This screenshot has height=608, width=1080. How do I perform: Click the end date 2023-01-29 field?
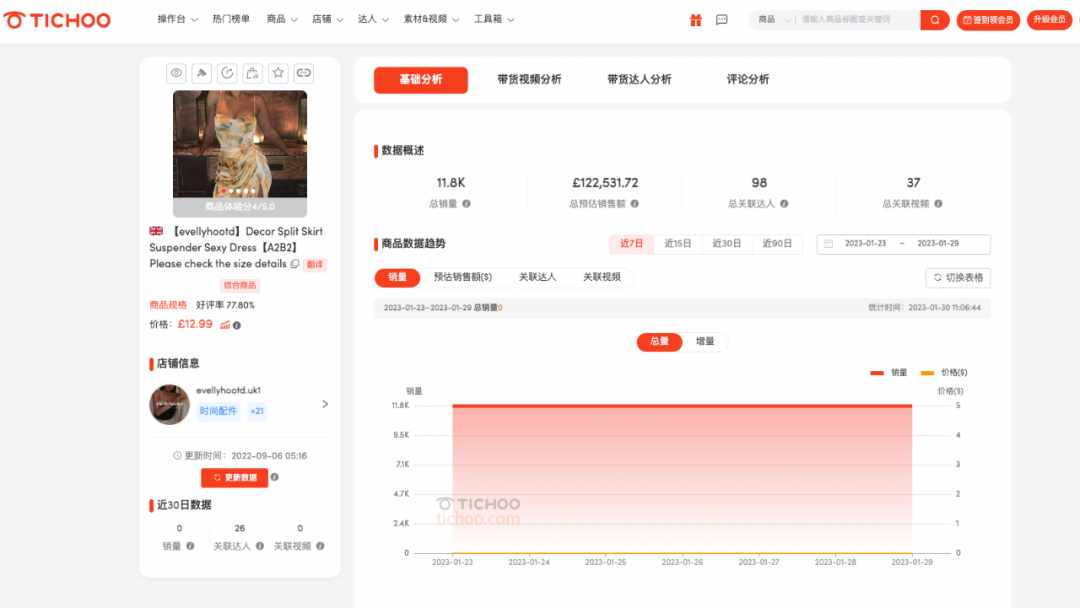click(938, 244)
